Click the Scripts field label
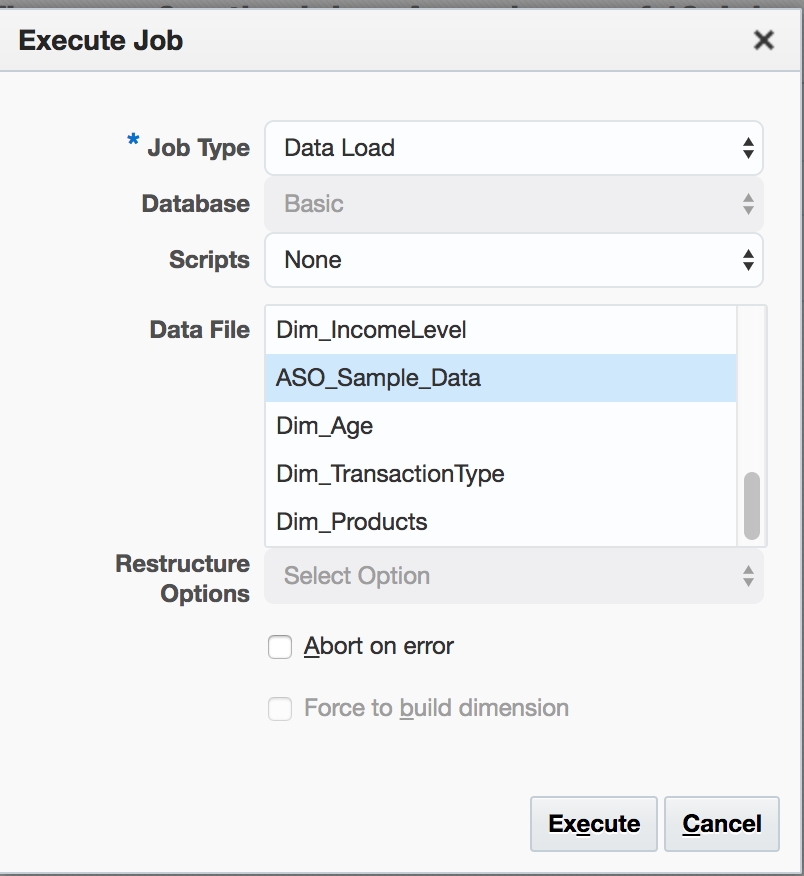The image size is (804, 876). [x=209, y=260]
